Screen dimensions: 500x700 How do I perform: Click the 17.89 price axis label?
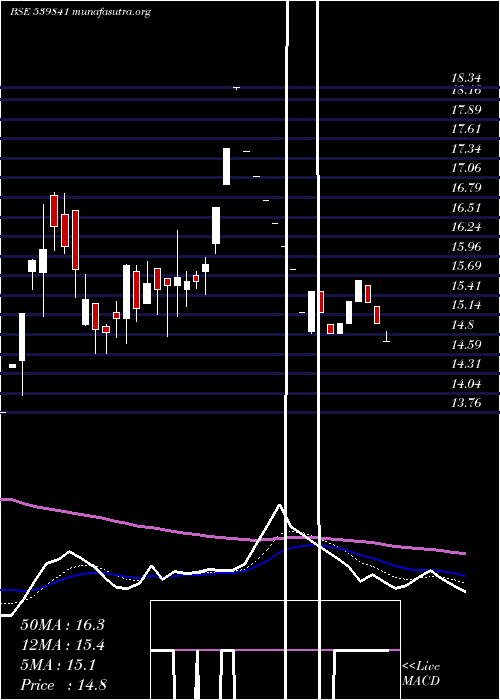pyautogui.click(x=466, y=109)
